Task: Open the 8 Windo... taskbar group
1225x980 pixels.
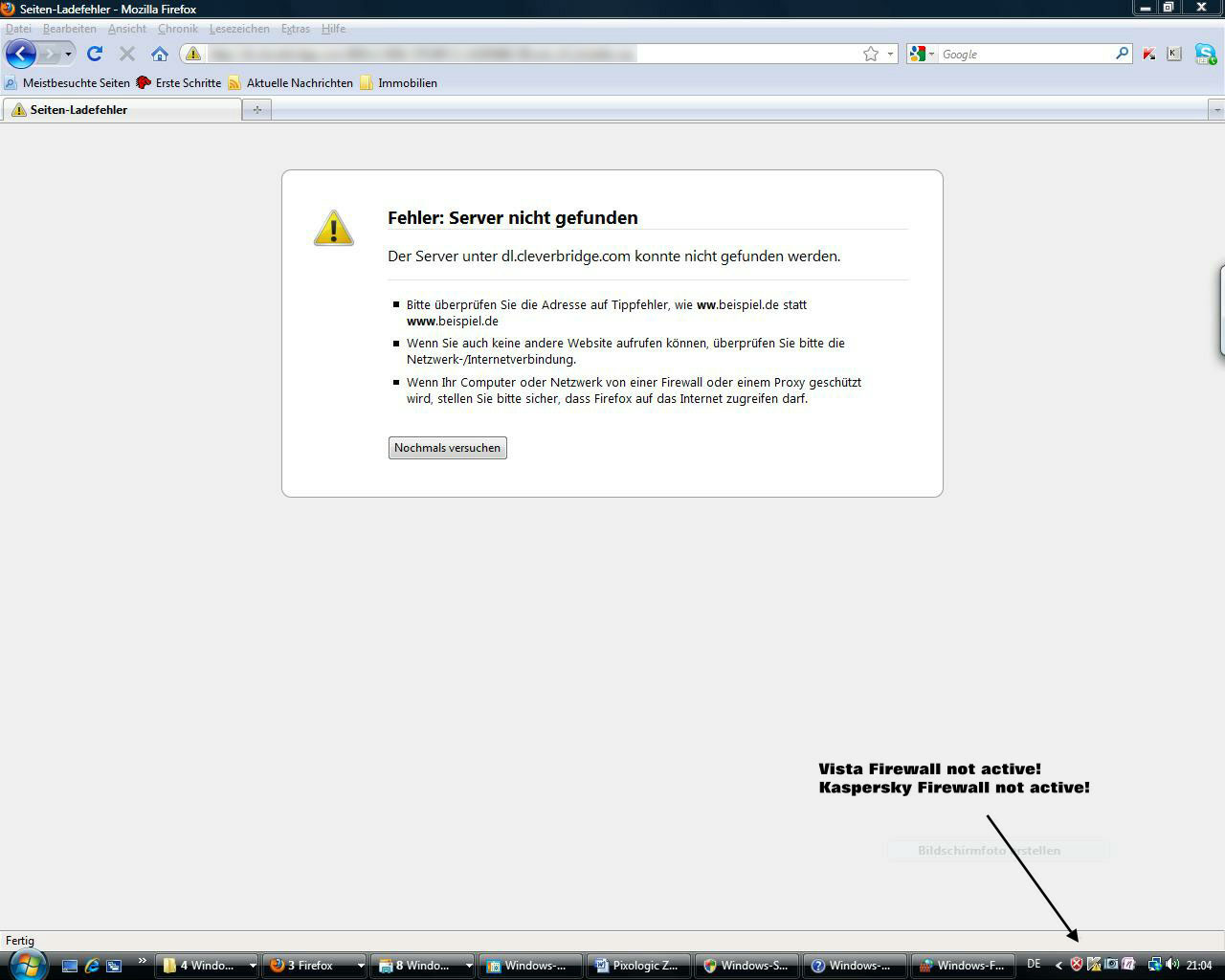Action: 424,966
